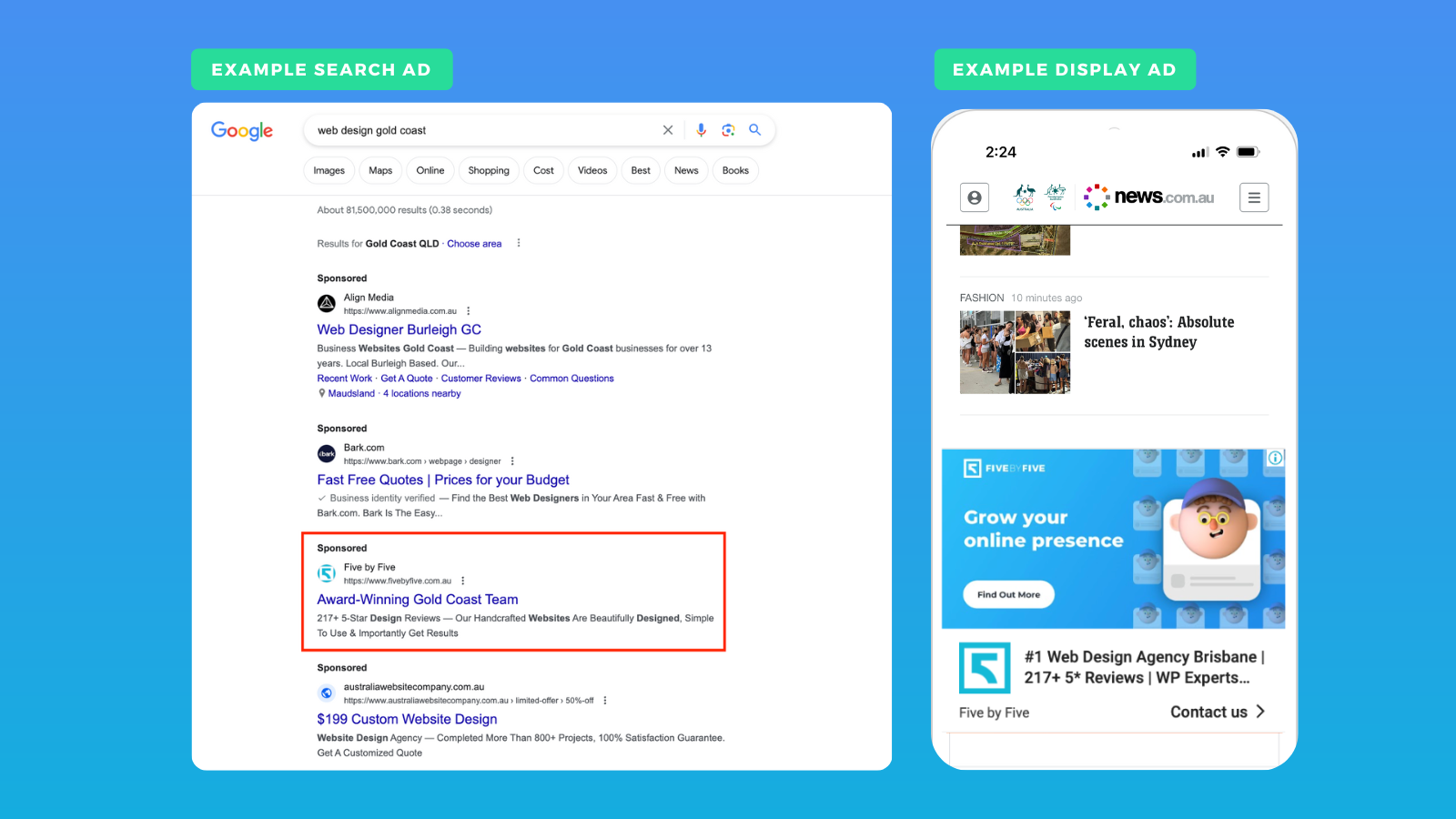The height and width of the screenshot is (819, 1456).
Task: Open the Customer Reviews sitelink
Action: click(x=481, y=379)
